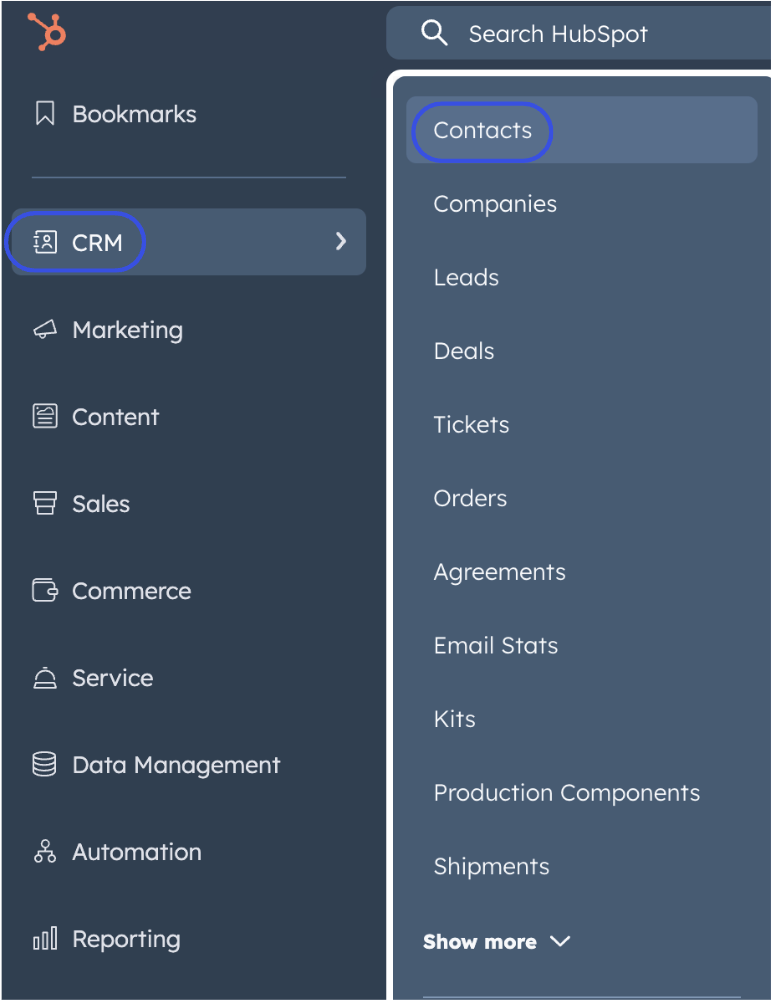Click the search magnifier icon

[434, 32]
